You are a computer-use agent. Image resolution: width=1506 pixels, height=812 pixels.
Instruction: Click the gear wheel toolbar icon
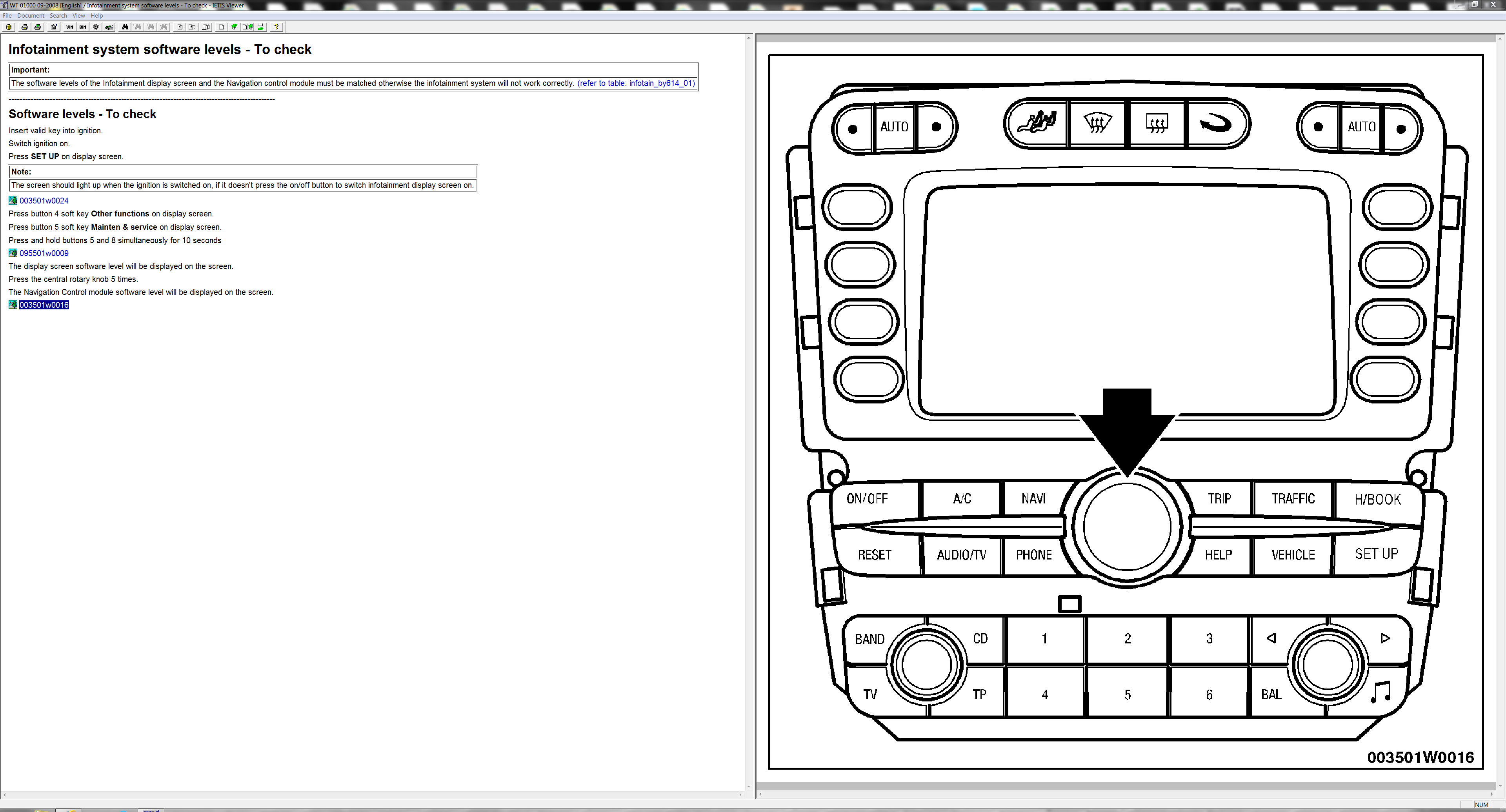(x=96, y=27)
